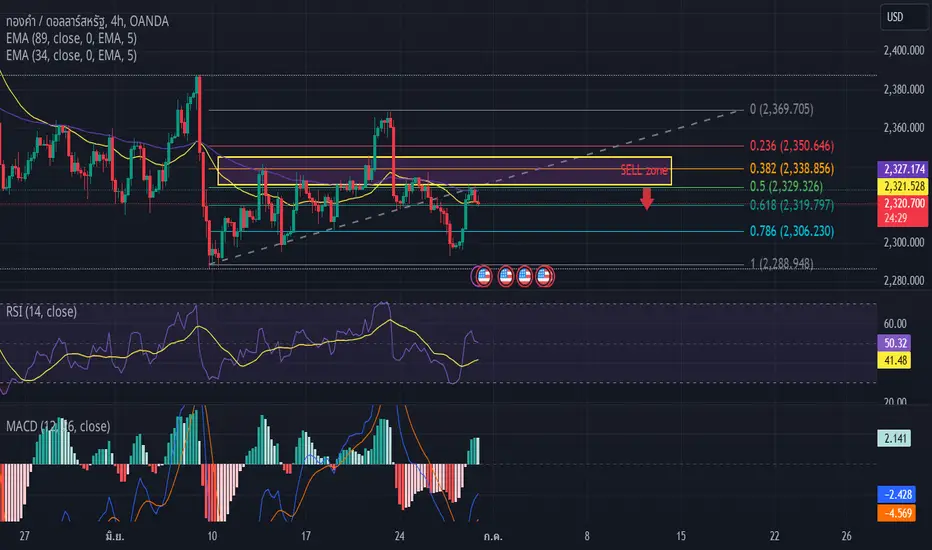The image size is (932, 550).
Task: Open the rightmost US flag economic event icon
Action: 544,276
